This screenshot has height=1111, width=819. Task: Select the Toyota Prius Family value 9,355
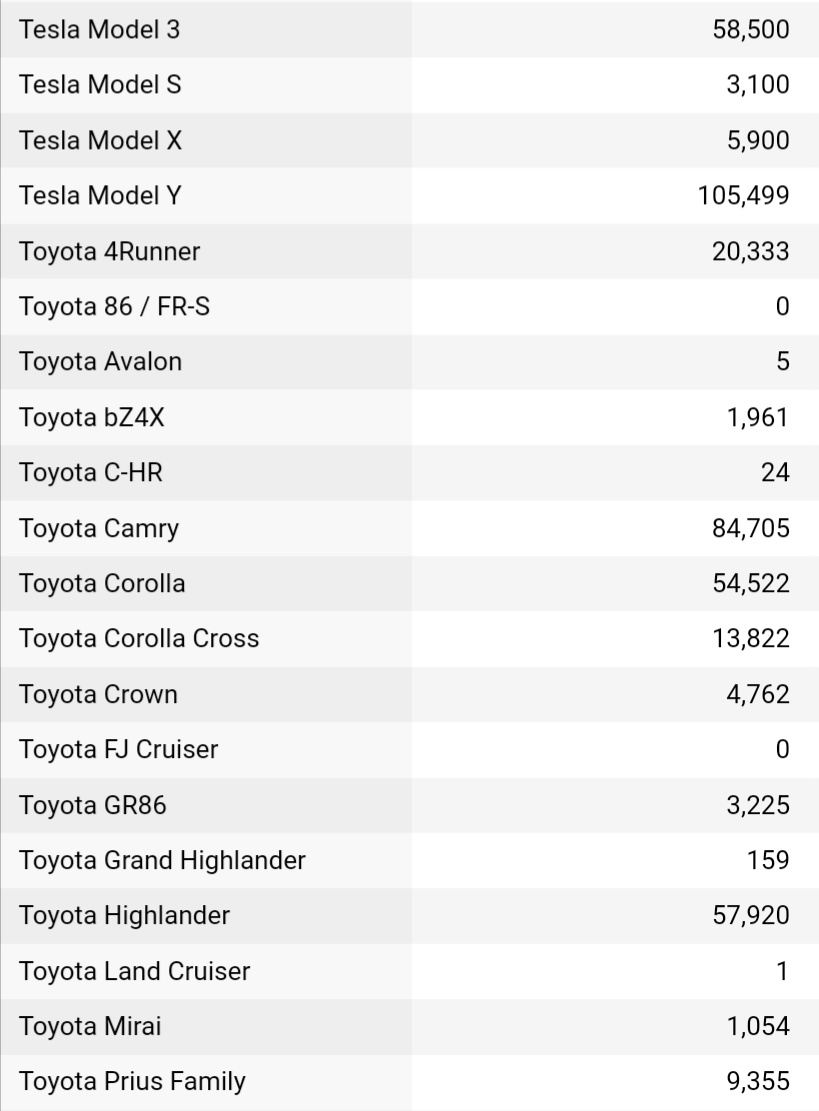coord(757,1081)
